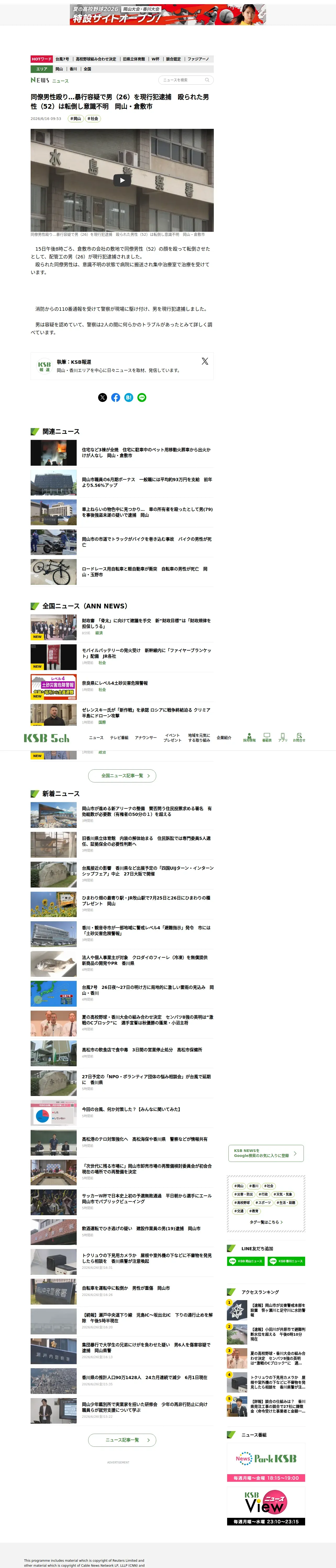Open the 企業紹介 menu item

click(224, 738)
